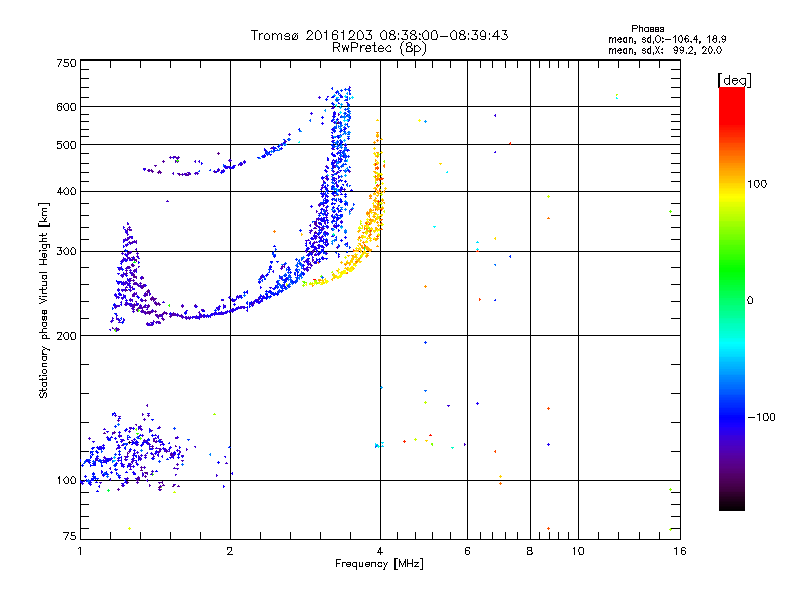800x600 pixels.
Task: Click the colorbar label '-100'
Action: click(762, 417)
